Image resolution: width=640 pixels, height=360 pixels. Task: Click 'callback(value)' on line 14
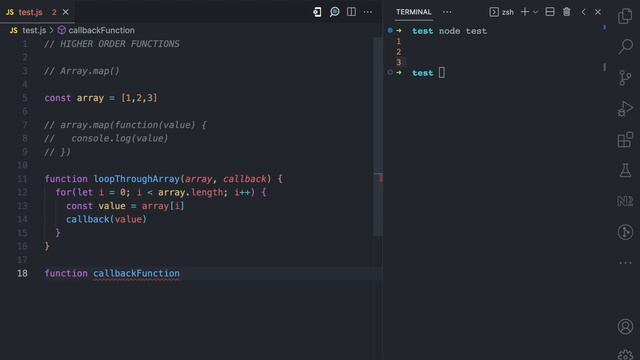(x=106, y=219)
